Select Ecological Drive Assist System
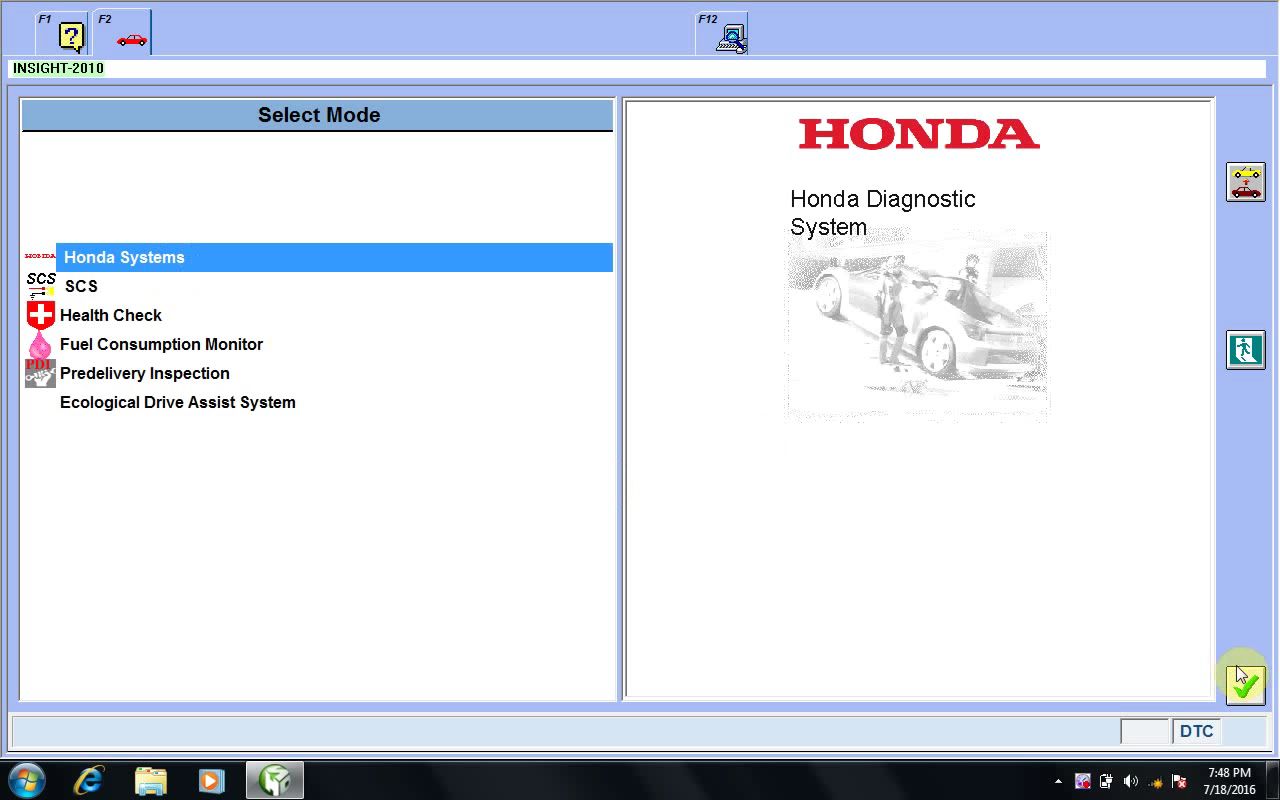This screenshot has height=800, width=1280. (x=177, y=402)
